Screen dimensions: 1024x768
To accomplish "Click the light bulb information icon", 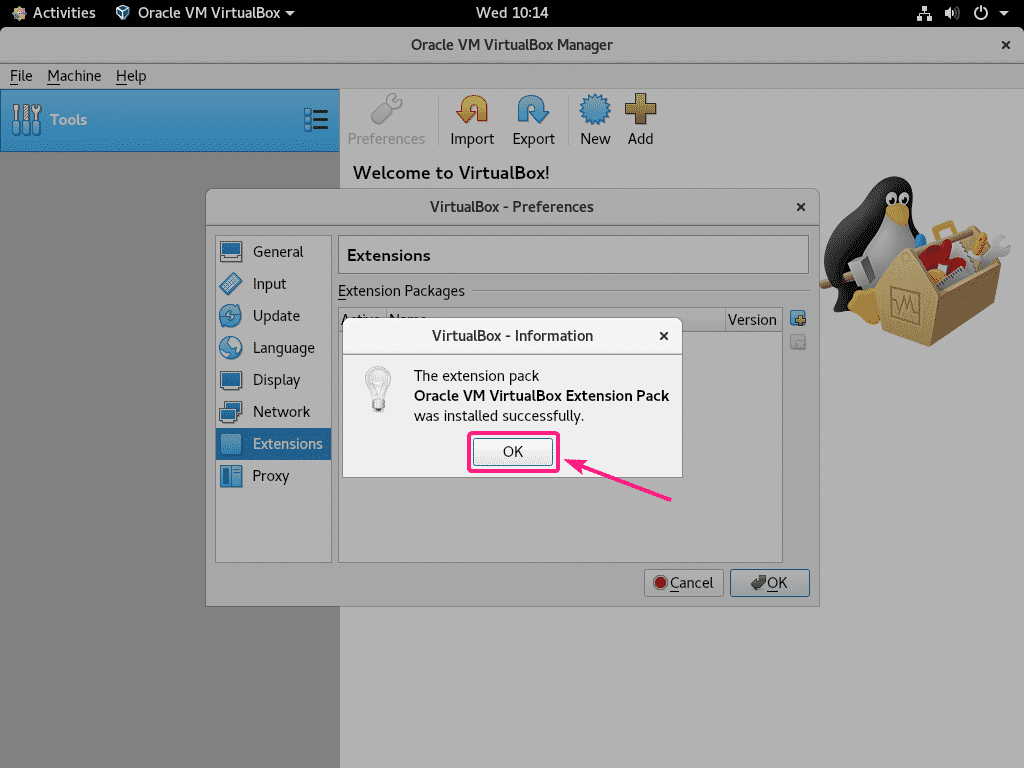I will point(377,389).
